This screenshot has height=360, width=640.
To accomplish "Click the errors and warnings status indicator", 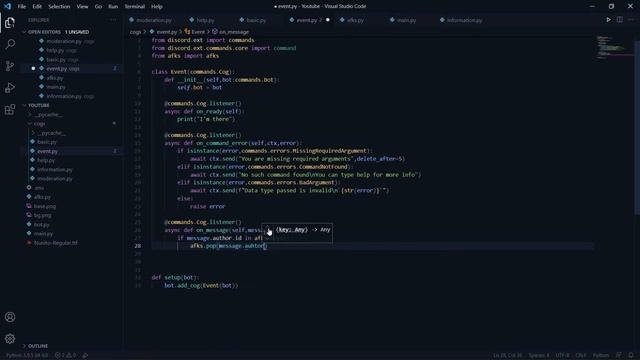I will [x=65, y=356].
